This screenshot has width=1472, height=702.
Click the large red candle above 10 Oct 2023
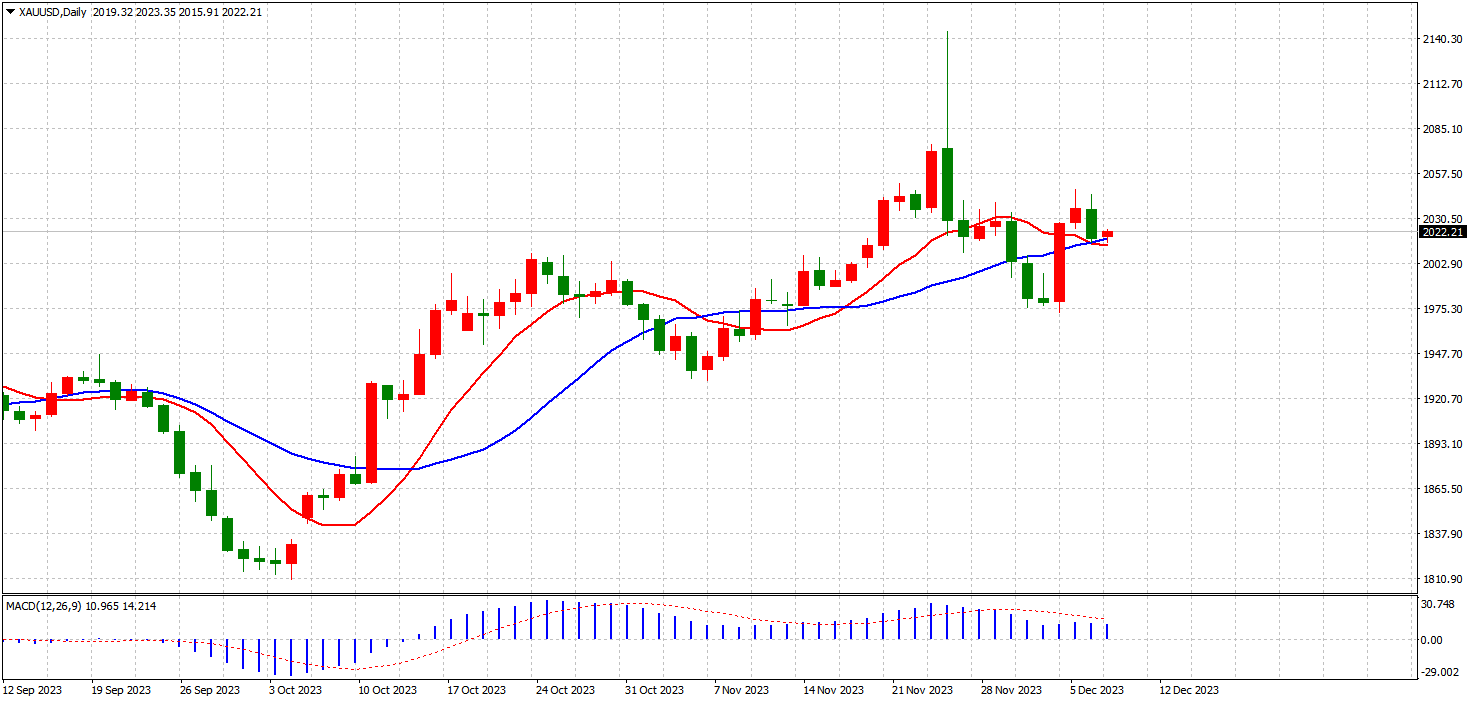(x=371, y=432)
